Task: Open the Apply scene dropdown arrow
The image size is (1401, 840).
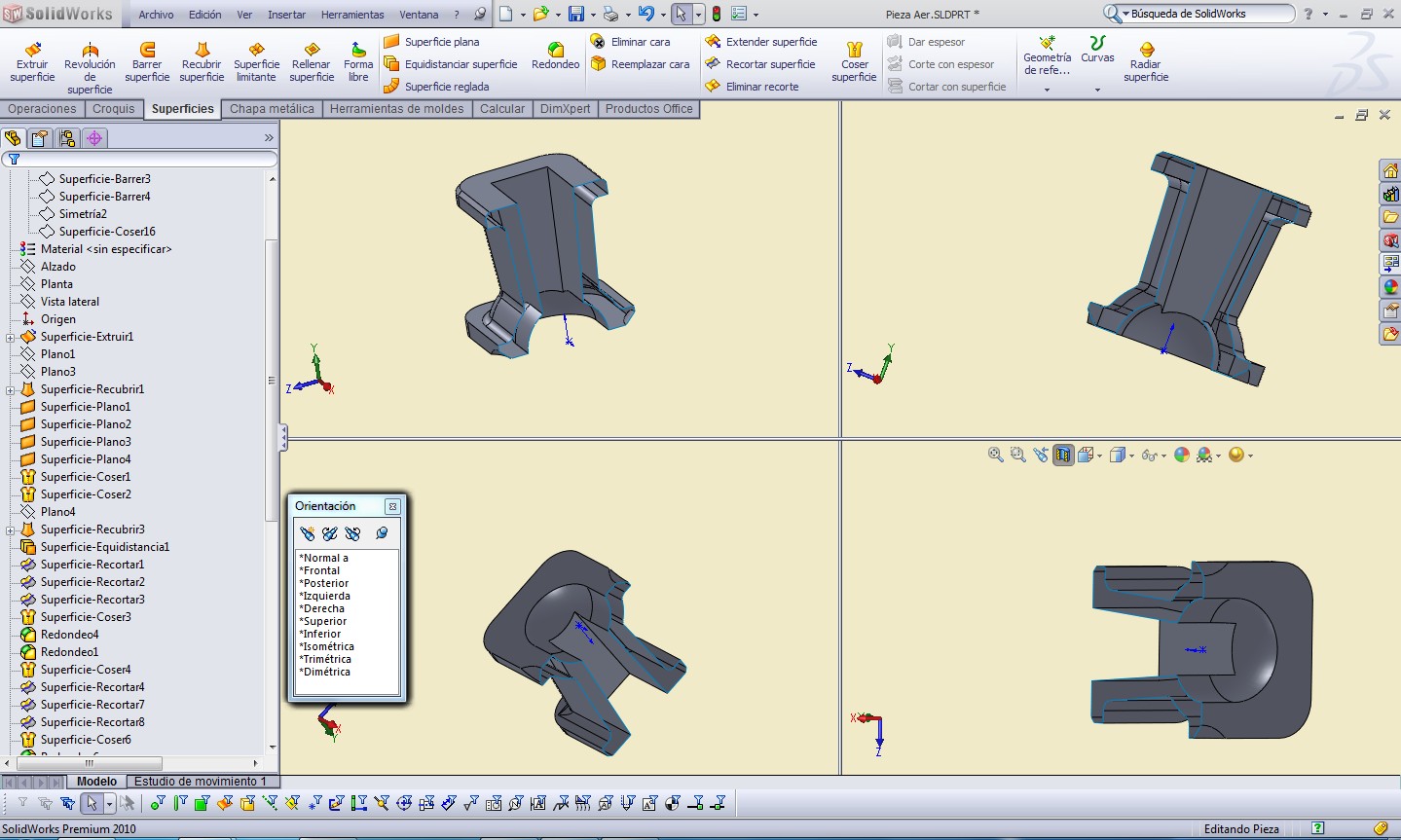Action: point(1219,456)
